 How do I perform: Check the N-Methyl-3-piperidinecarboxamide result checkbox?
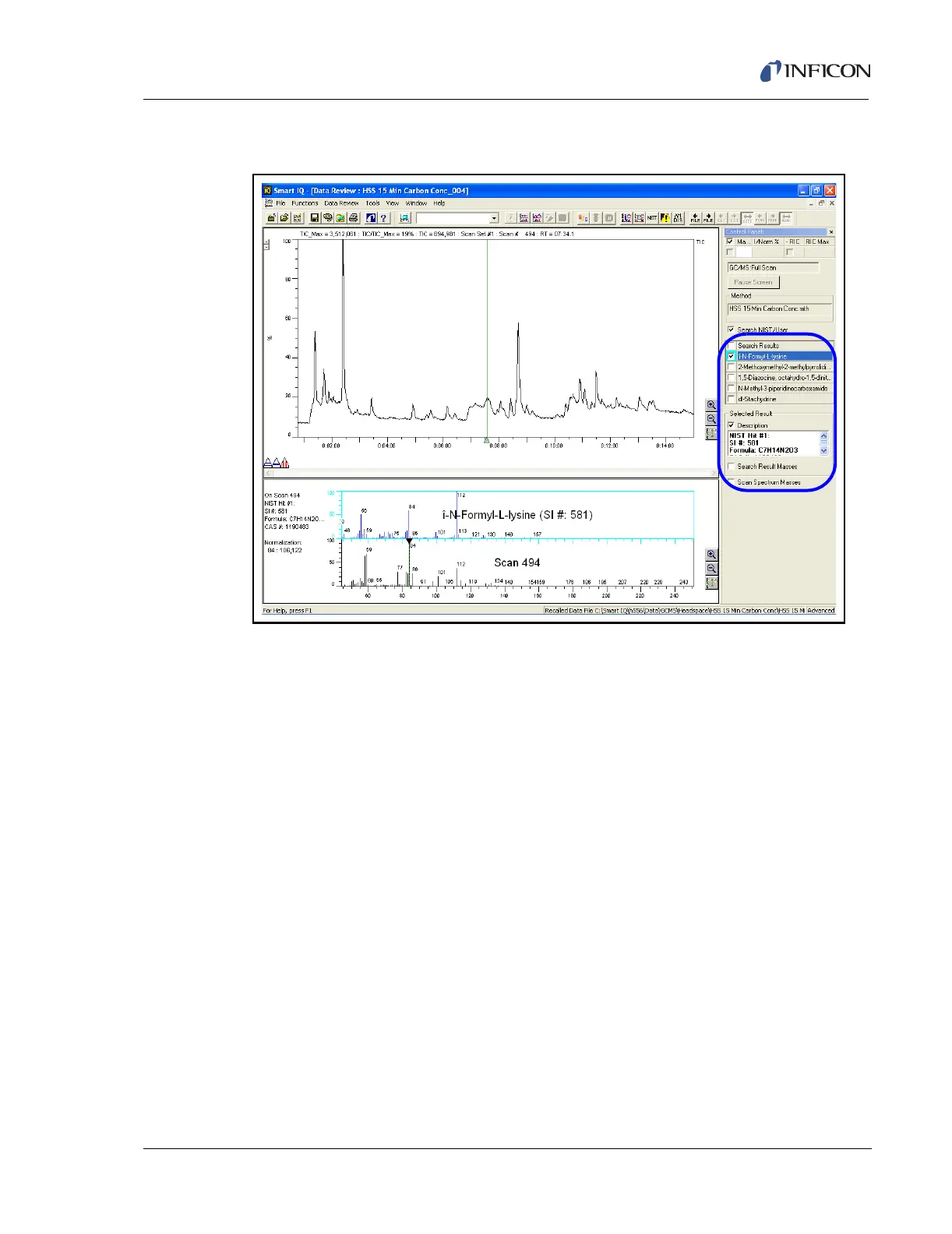(731, 388)
